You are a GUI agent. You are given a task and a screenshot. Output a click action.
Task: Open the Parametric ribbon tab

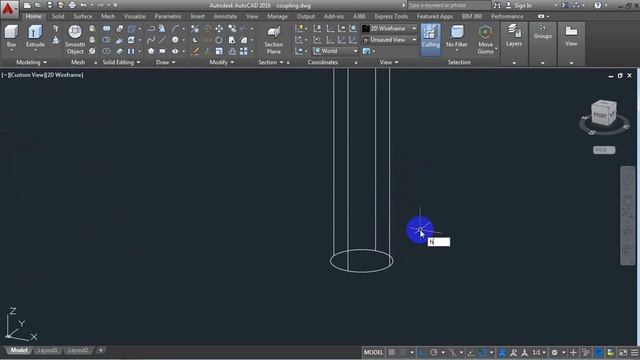pos(168,16)
